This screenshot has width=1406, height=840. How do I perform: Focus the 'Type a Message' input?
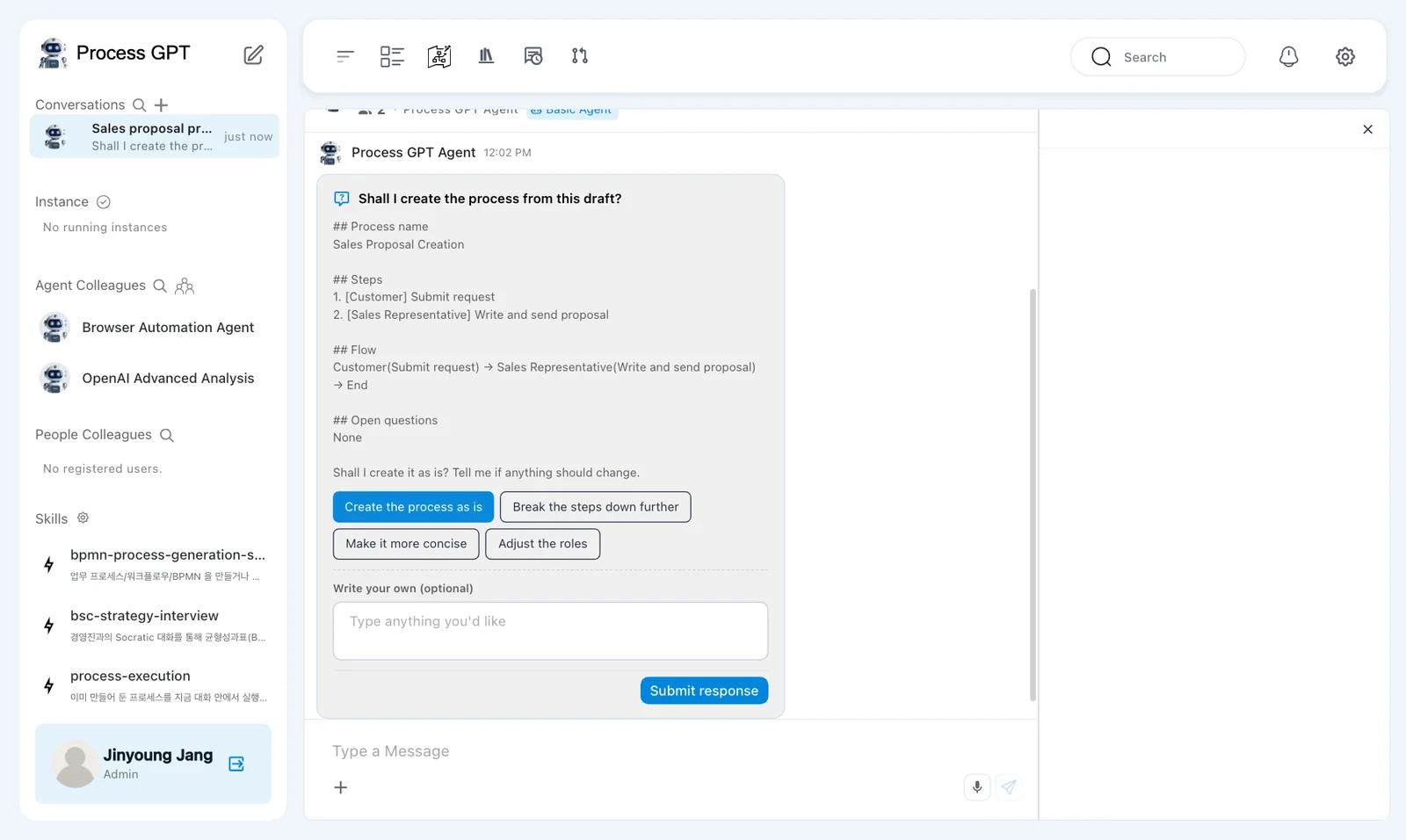click(670, 751)
